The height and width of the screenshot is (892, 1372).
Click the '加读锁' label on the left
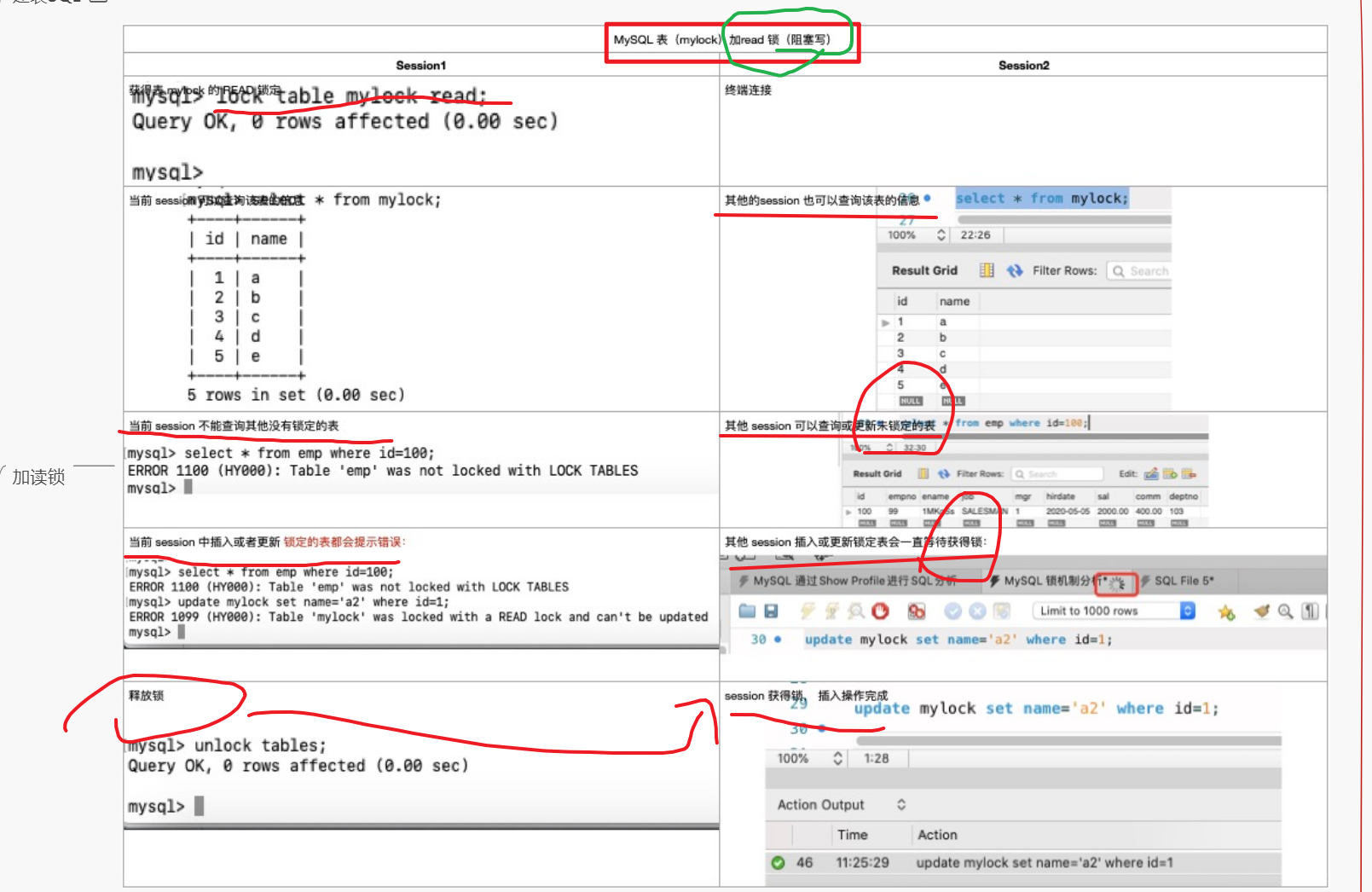point(38,477)
